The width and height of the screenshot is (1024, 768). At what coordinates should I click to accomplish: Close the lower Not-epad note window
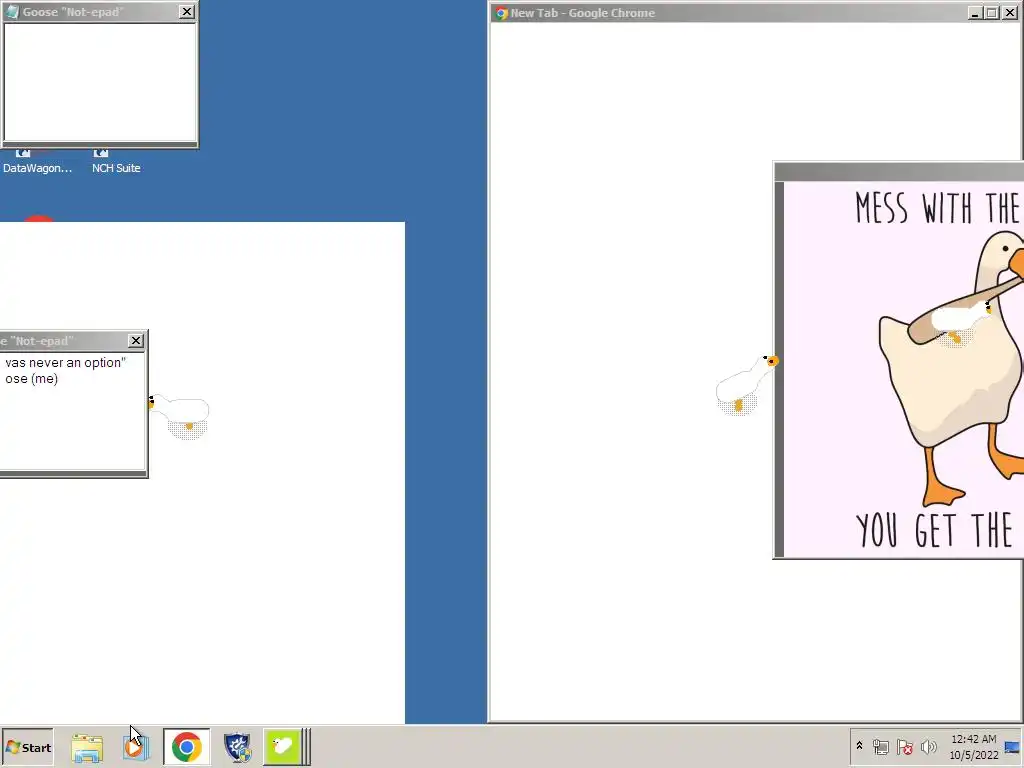point(136,340)
